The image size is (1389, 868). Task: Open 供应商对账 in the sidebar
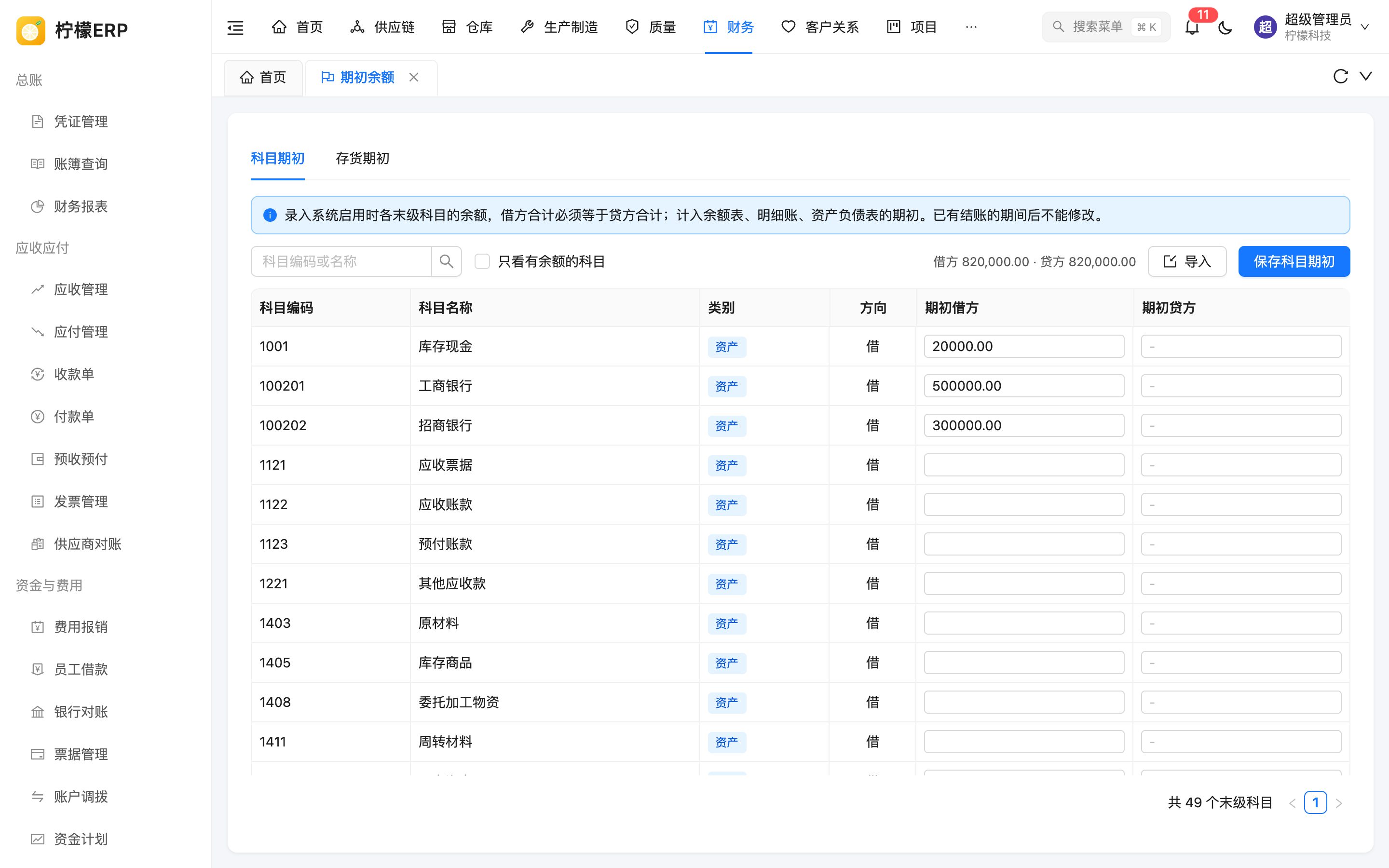pyautogui.click(x=87, y=544)
